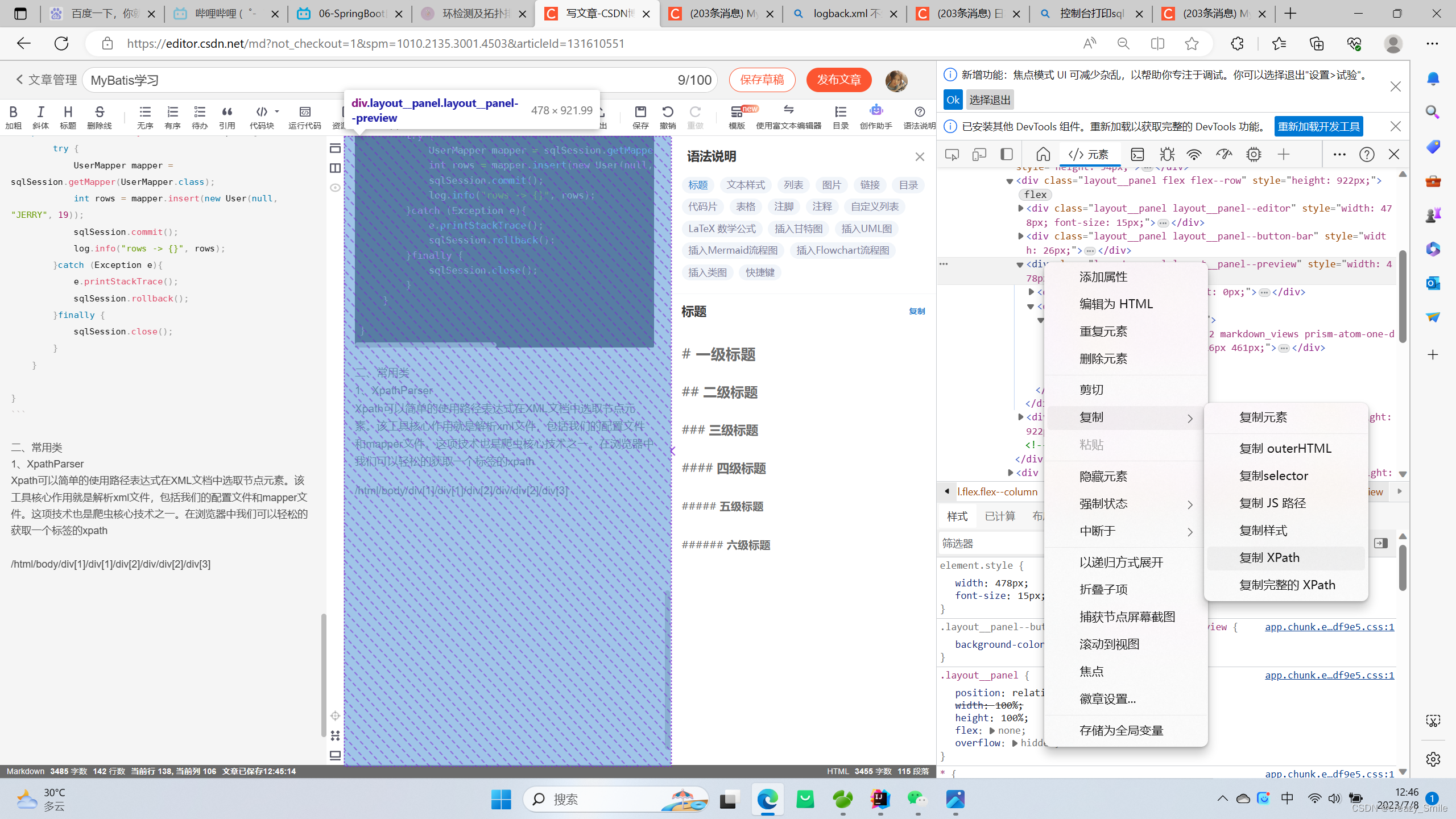Apply strikethrough (删除线) formatting
The width and height of the screenshot is (1456, 819).
pos(100,117)
